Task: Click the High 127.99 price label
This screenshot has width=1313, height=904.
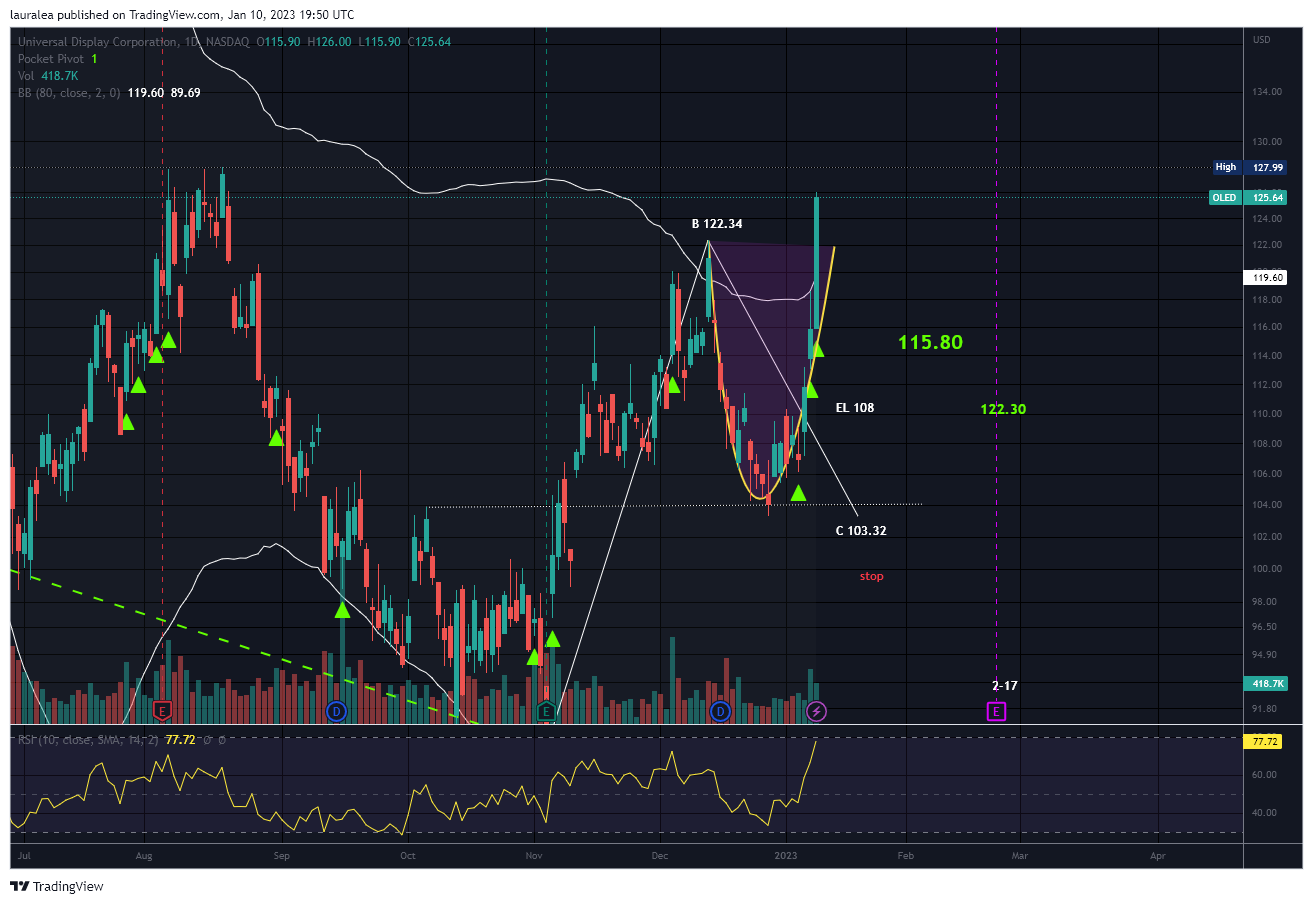Action: click(1250, 167)
